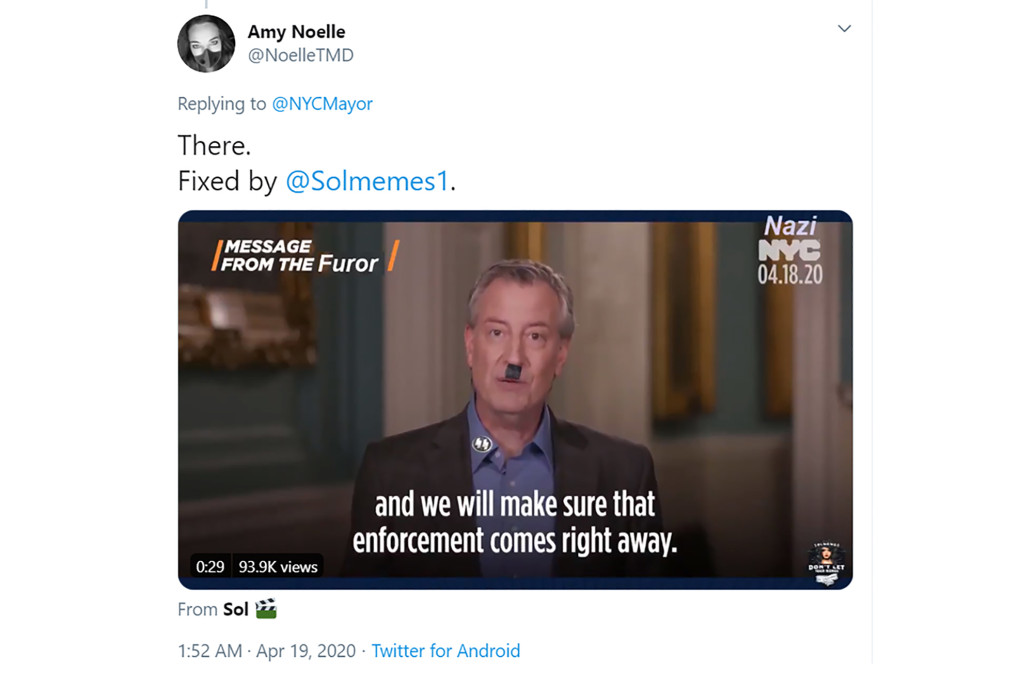This screenshot has height=688, width=1033.
Task: Select the "There." tweet text line
Action: coord(214,145)
